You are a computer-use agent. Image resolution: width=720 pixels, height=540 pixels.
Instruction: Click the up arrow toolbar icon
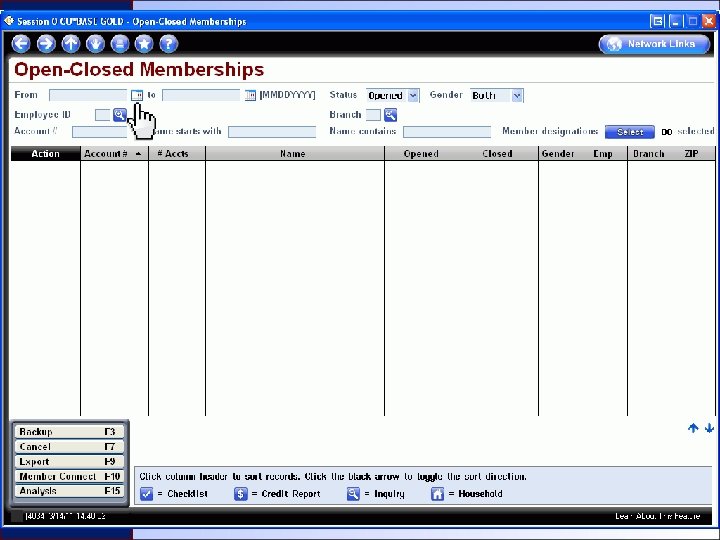tap(71, 44)
